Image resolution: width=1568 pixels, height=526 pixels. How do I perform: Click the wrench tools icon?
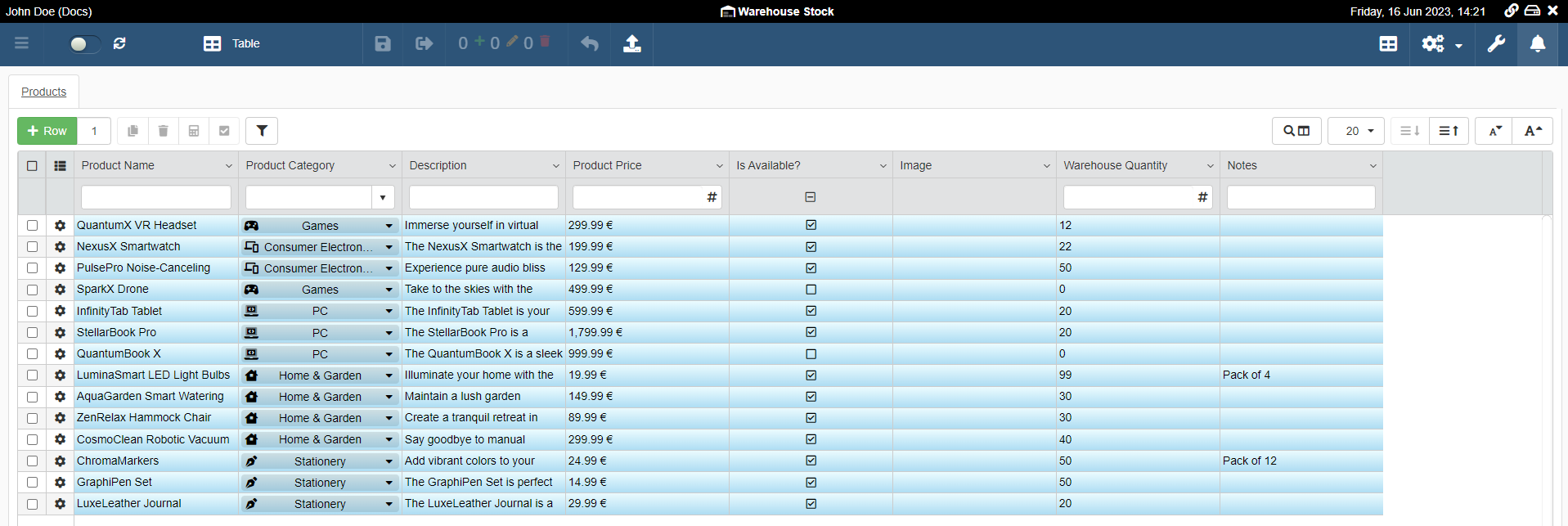tap(1496, 44)
